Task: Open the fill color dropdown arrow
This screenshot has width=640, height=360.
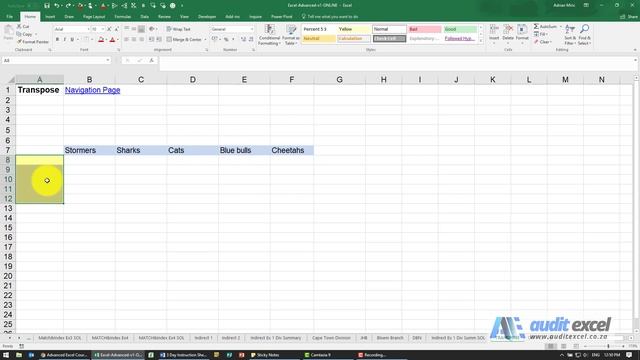Action: click(107, 40)
